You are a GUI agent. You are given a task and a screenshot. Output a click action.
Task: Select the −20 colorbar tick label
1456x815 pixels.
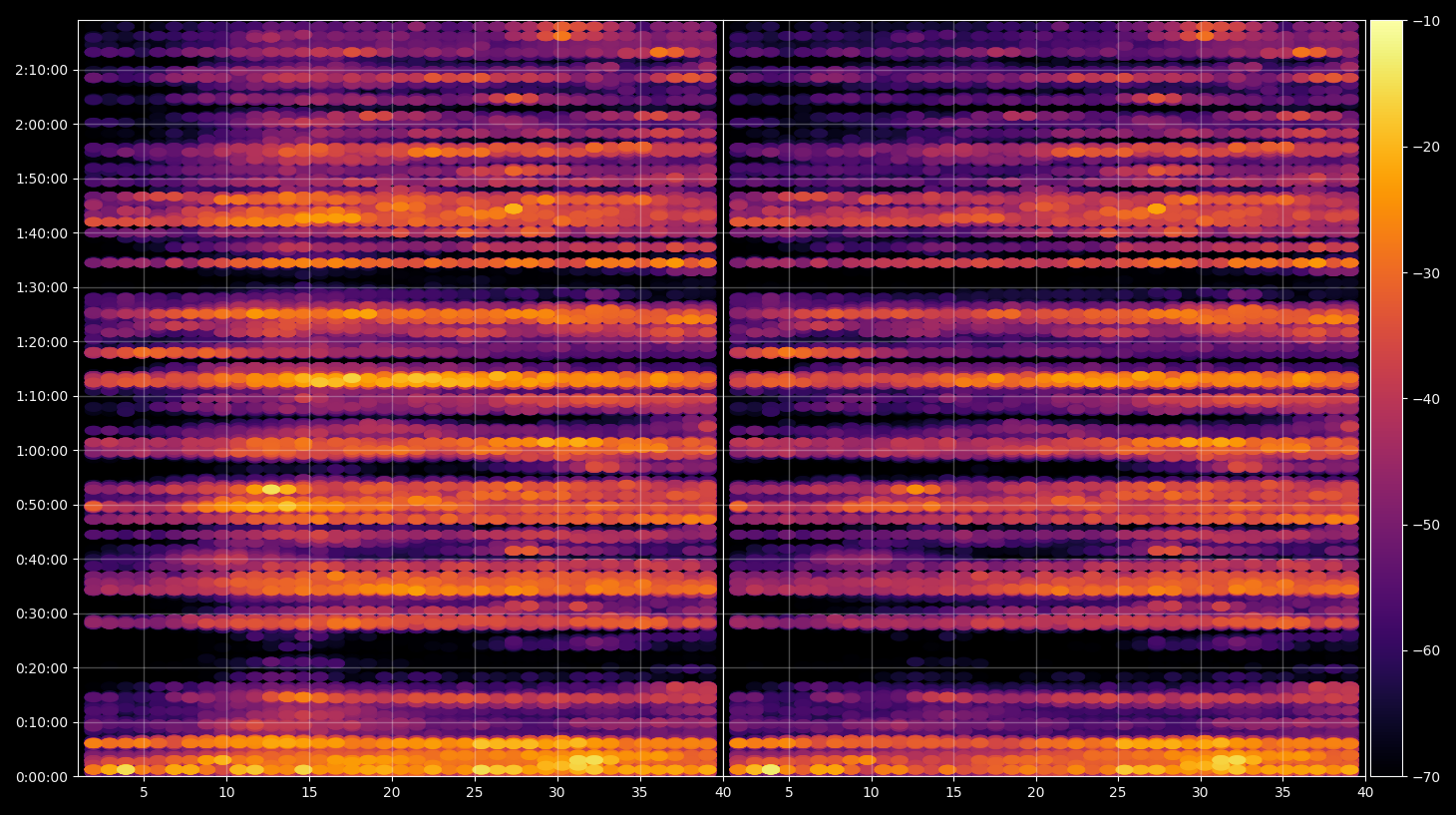coord(1426,147)
